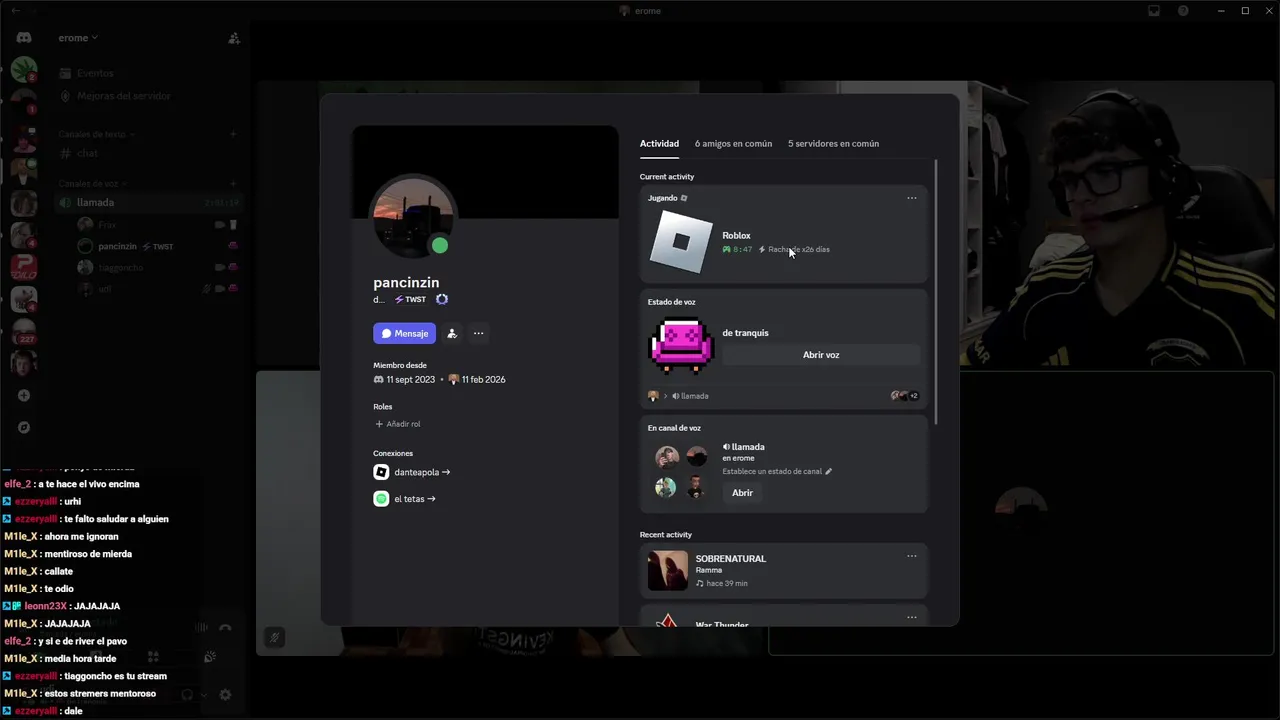
Task: Open SOBRENATURAL activity more options
Action: click(x=911, y=556)
